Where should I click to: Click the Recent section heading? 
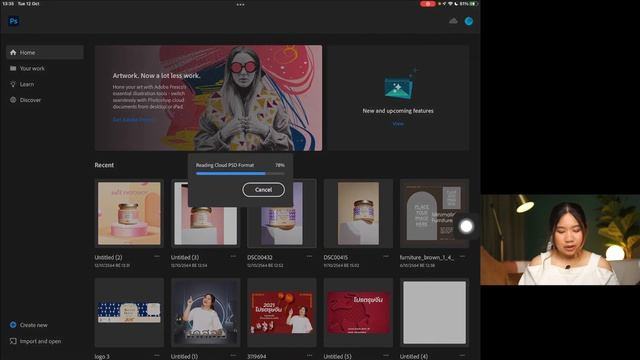(x=104, y=165)
